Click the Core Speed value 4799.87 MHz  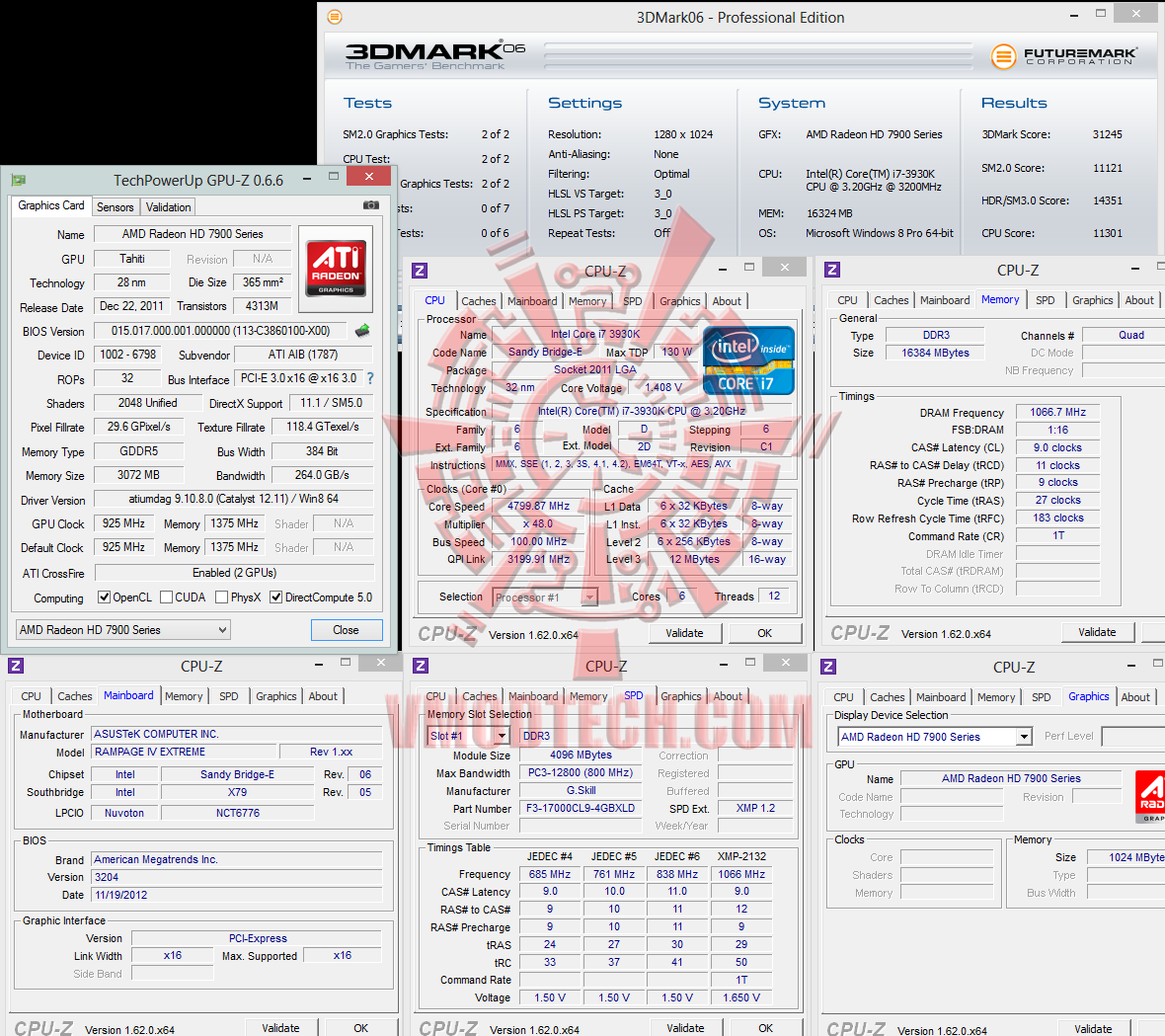click(x=539, y=506)
